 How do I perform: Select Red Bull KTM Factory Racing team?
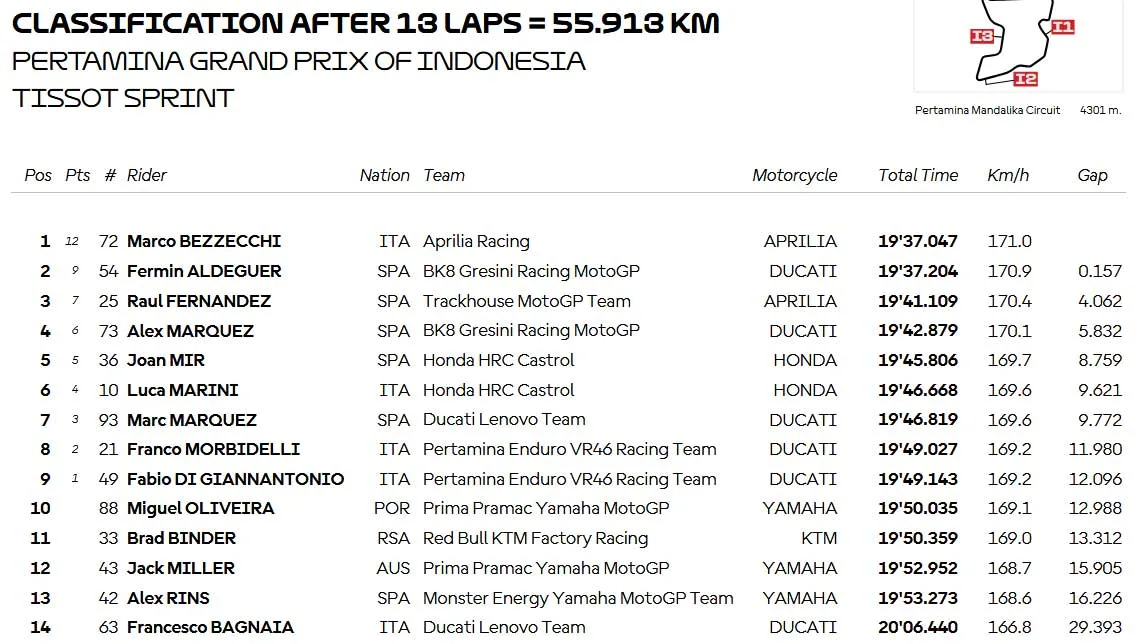tap(535, 538)
